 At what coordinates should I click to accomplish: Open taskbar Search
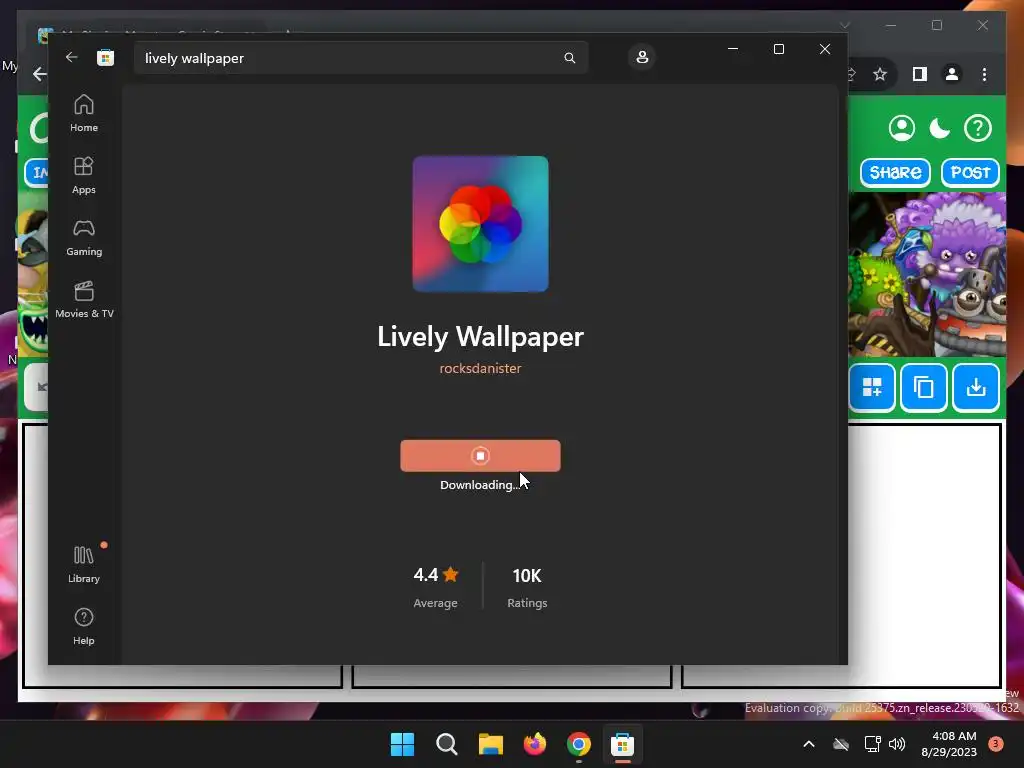[x=447, y=744]
